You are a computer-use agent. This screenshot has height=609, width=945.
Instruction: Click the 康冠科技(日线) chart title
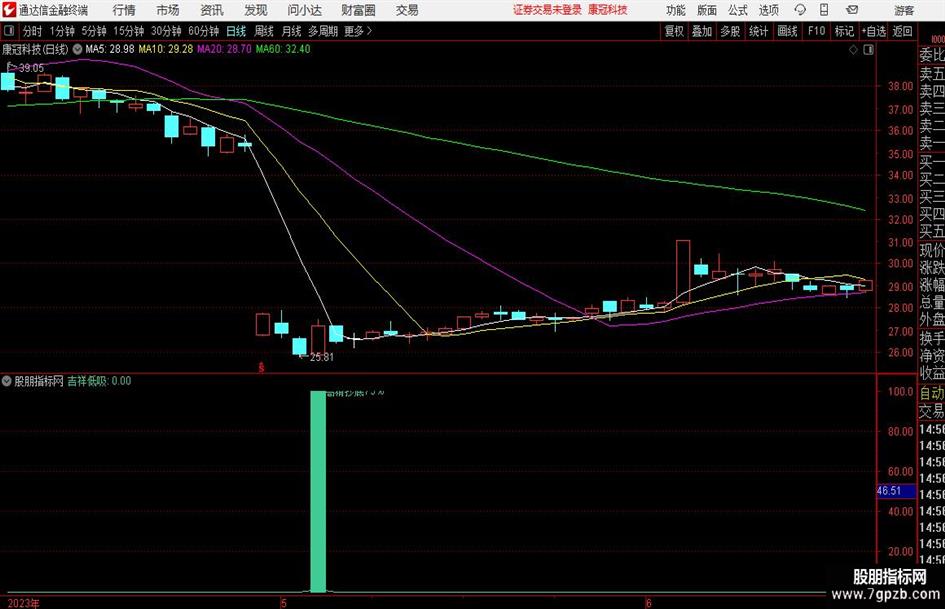35,49
